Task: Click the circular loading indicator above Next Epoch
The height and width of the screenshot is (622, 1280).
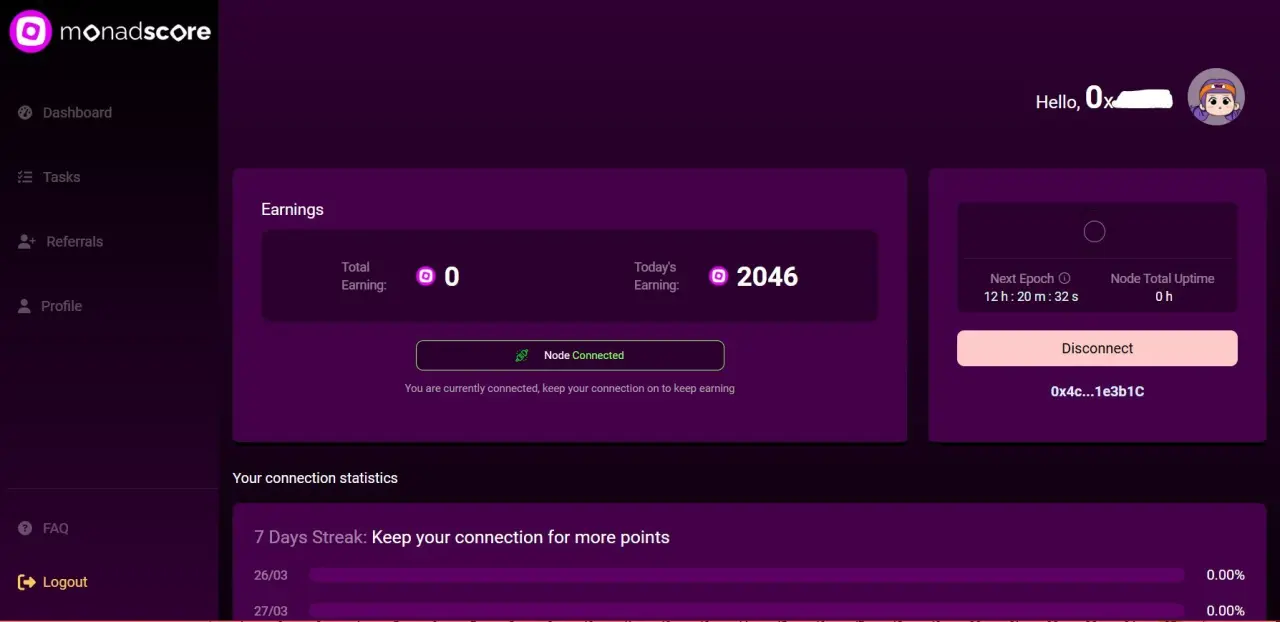Action: pyautogui.click(x=1095, y=232)
